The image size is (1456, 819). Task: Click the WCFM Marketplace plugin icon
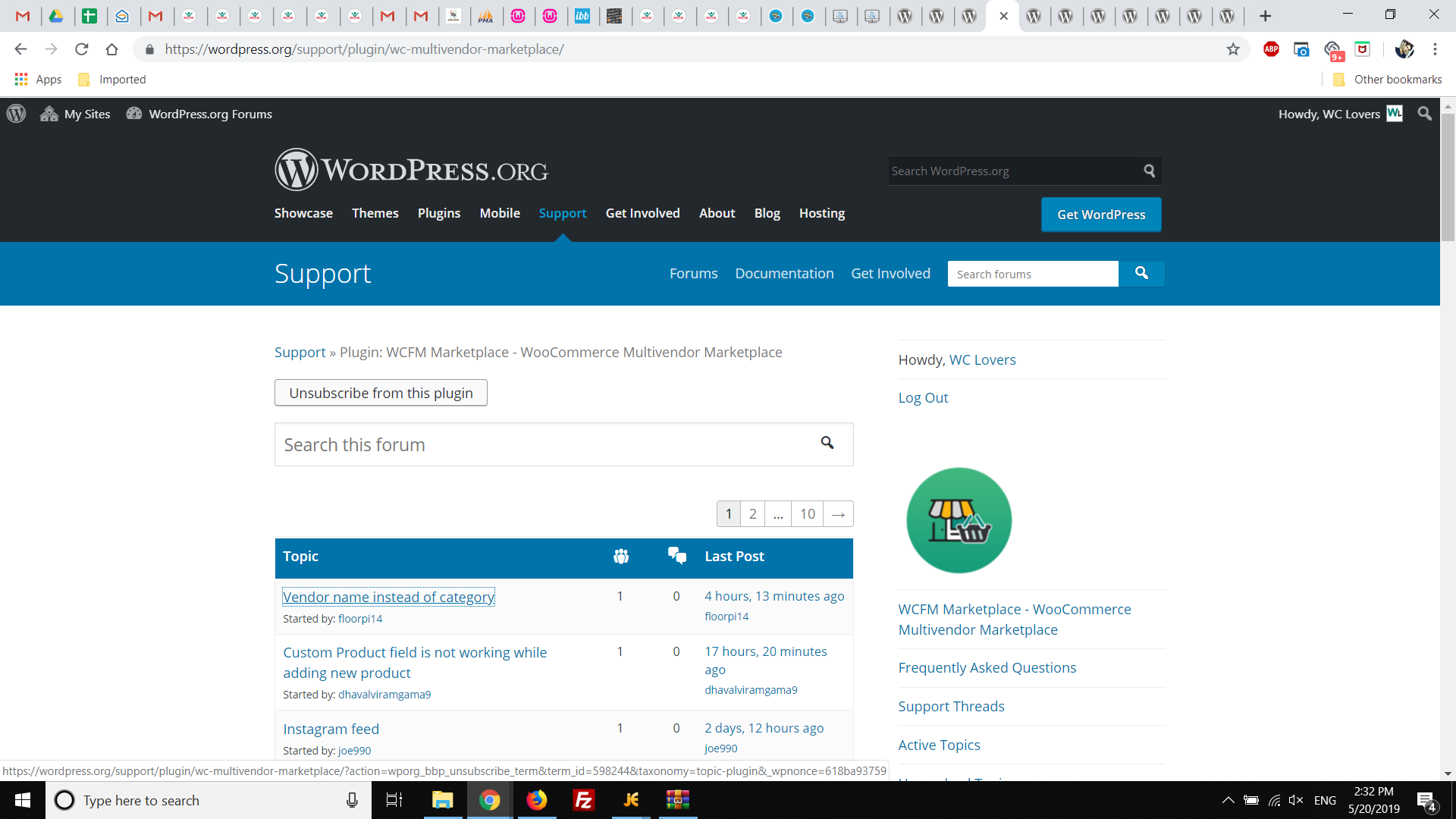coord(959,520)
